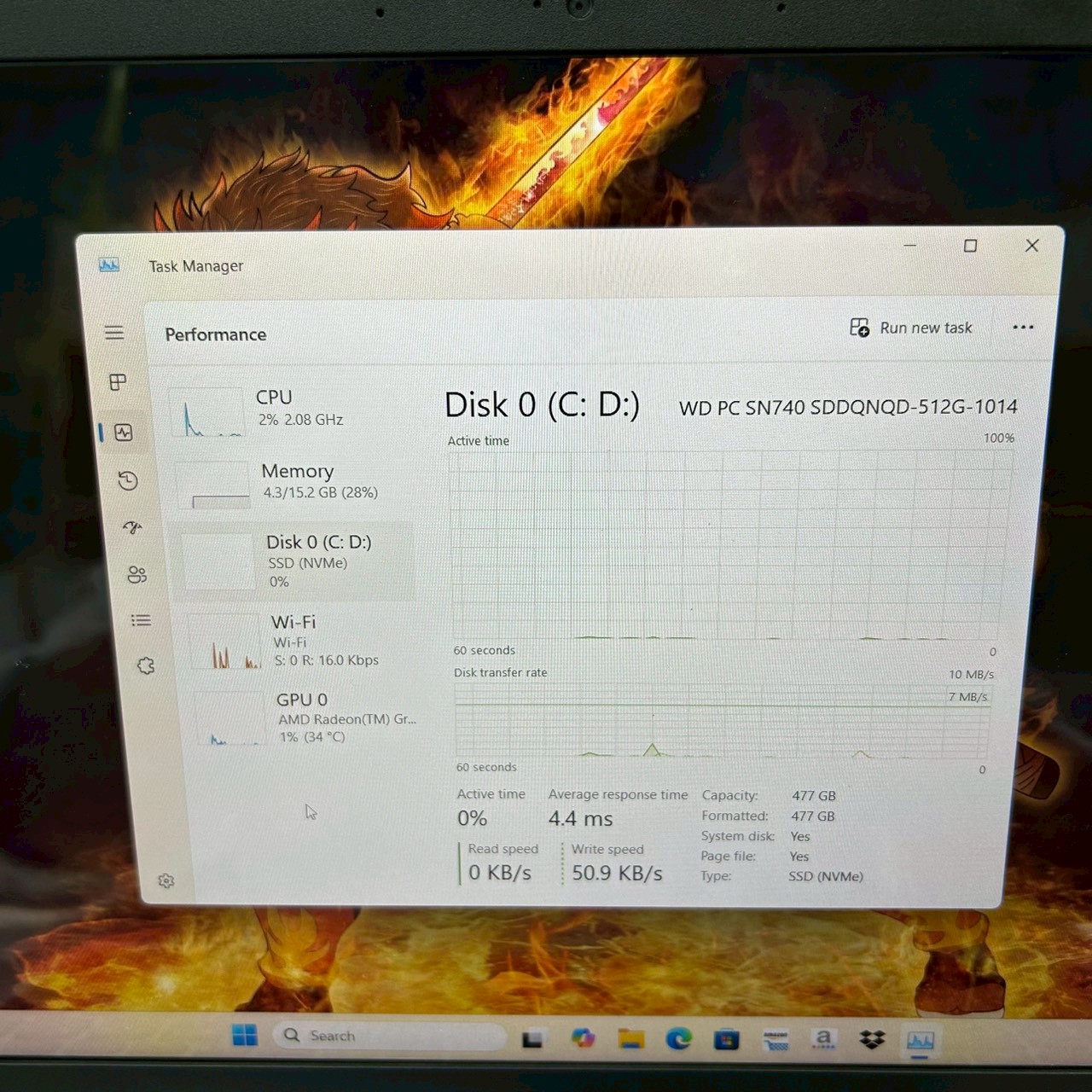Click the 4.4 ms average response value
The image size is (1092, 1092).
tap(580, 819)
